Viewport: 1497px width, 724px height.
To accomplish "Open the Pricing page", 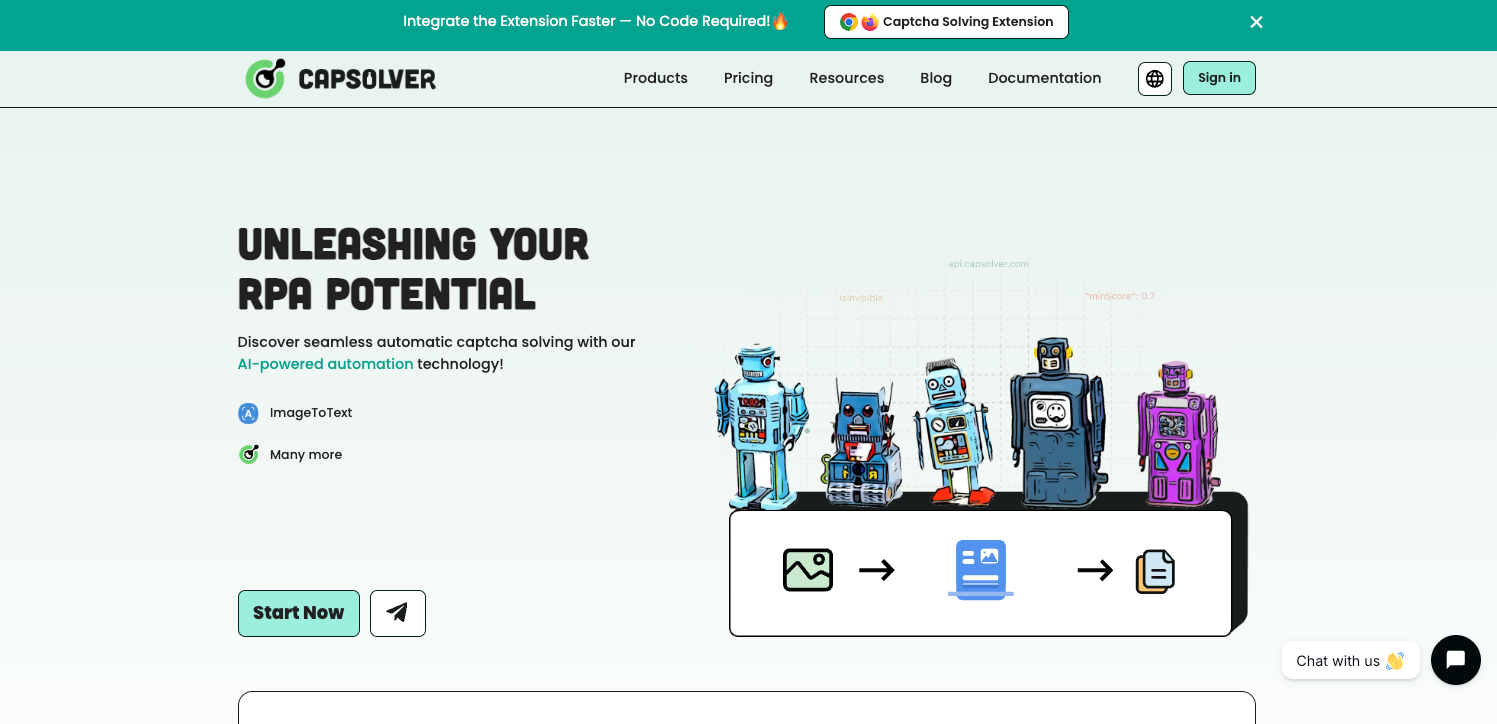I will pos(748,78).
